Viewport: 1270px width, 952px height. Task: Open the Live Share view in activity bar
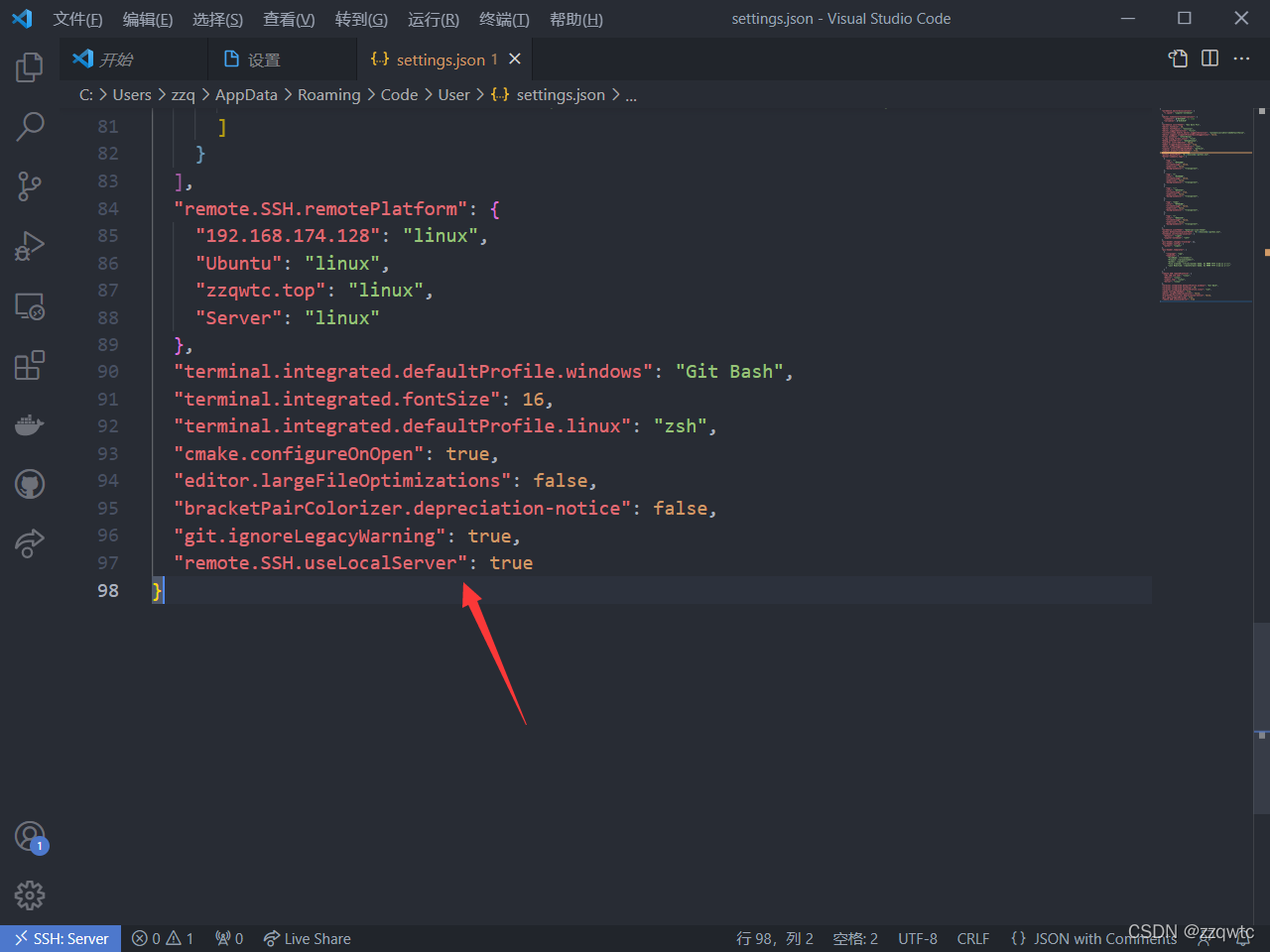[30, 543]
